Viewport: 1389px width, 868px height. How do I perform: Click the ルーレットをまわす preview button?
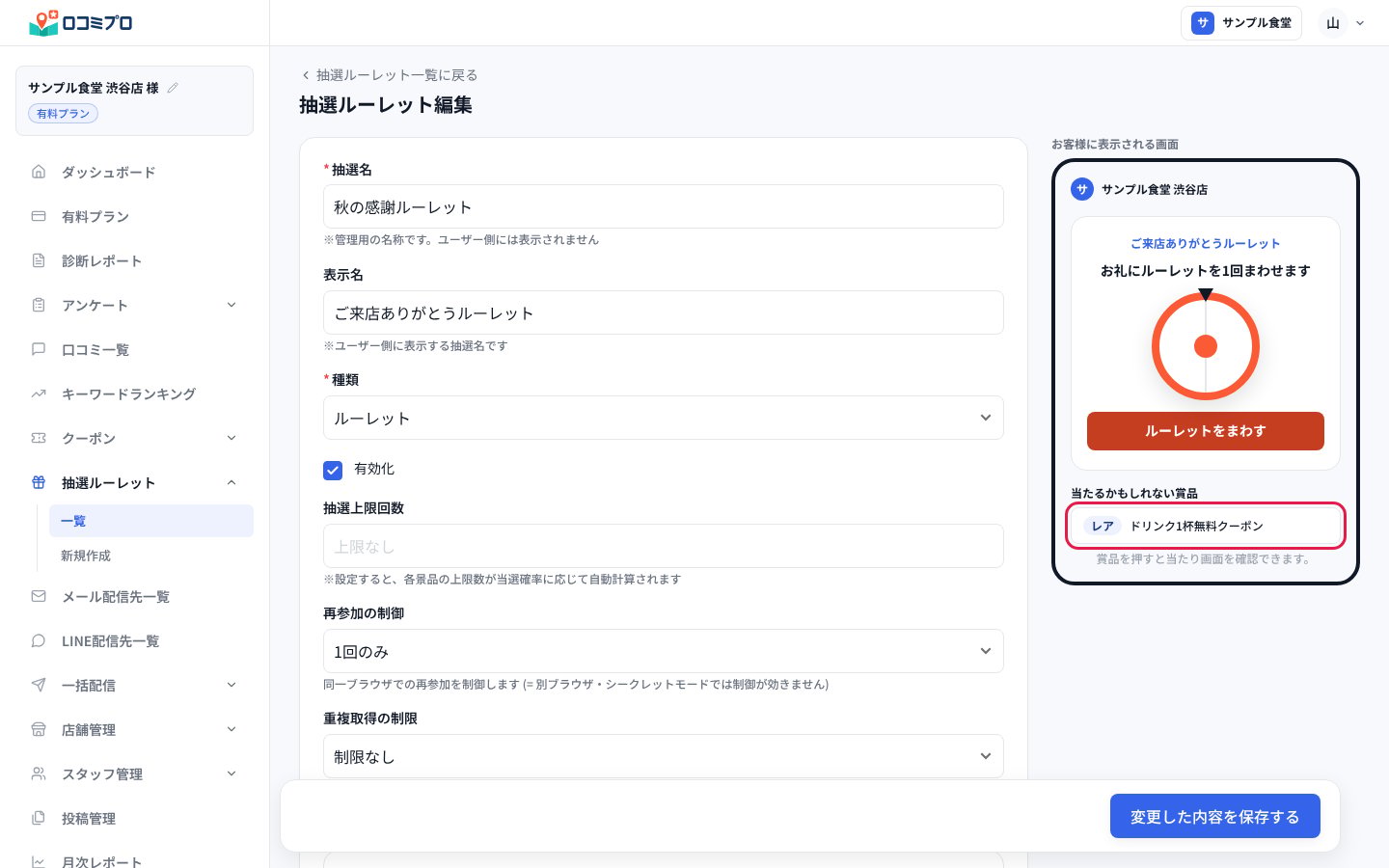[x=1206, y=431]
